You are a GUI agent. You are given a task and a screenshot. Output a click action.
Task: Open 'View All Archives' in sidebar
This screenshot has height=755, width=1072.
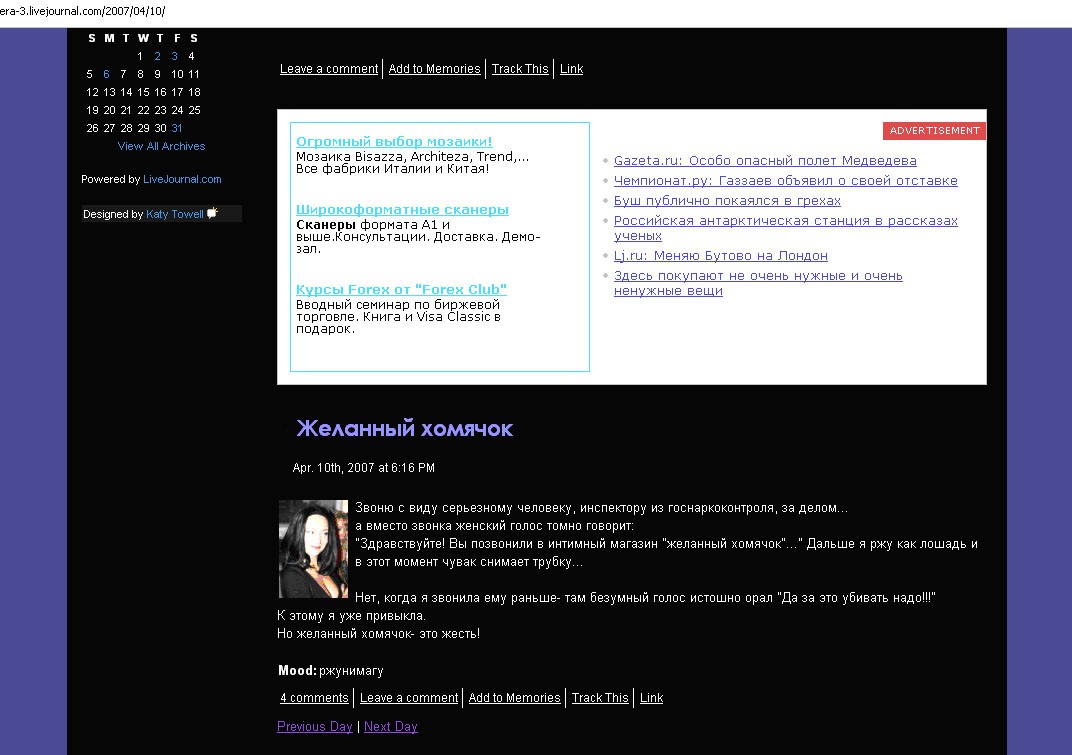click(x=161, y=146)
